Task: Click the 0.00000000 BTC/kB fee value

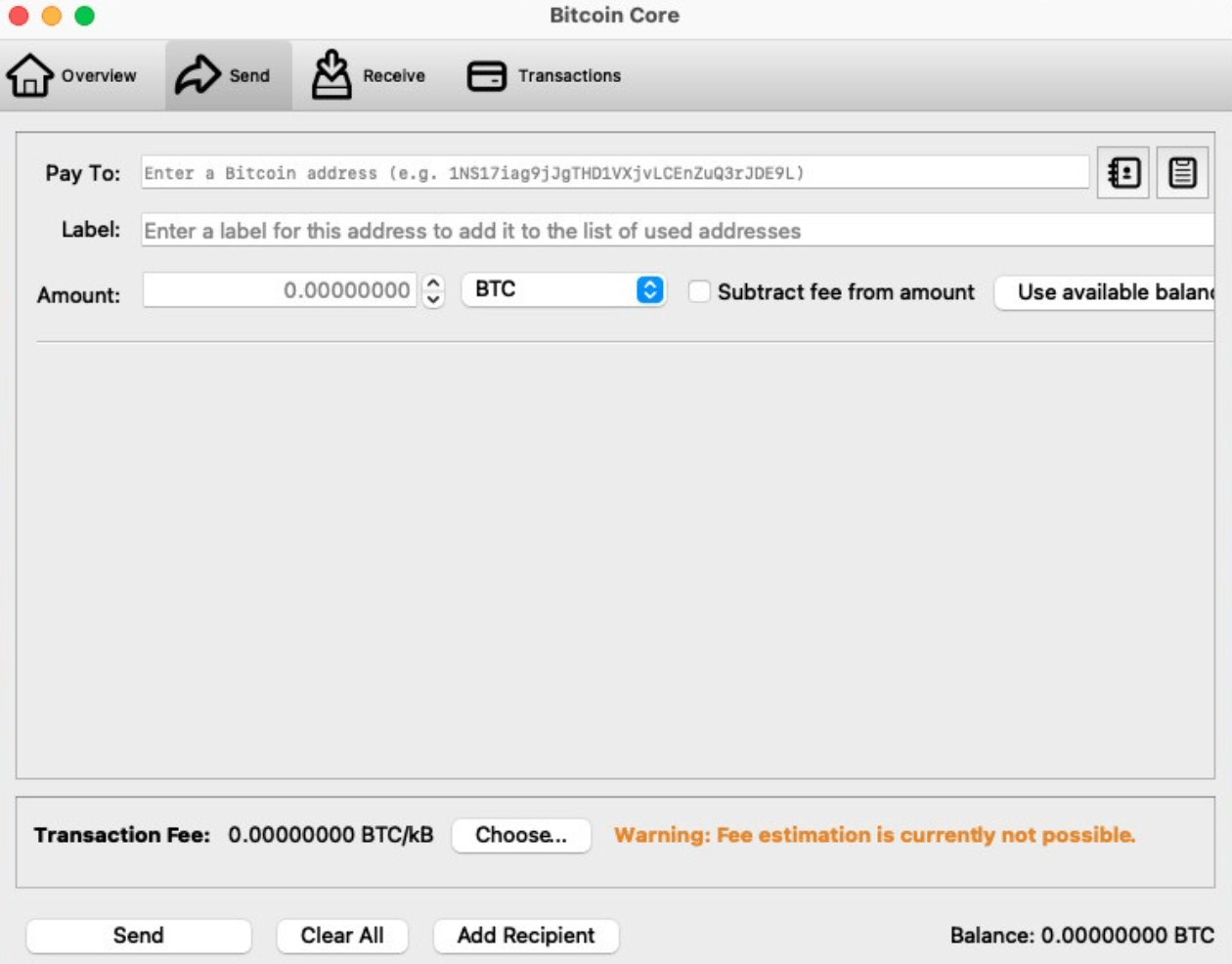Action: [330, 835]
